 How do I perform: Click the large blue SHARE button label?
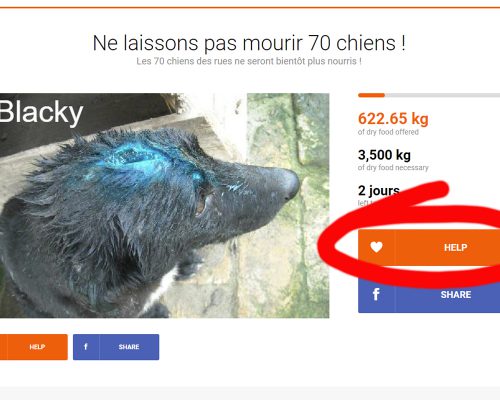[456, 295]
